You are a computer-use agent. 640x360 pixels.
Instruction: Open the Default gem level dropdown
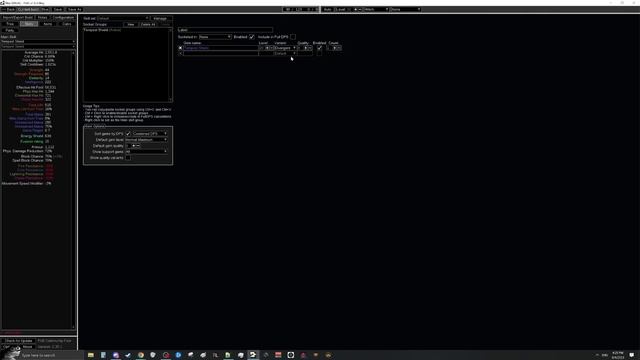click(x=146, y=140)
